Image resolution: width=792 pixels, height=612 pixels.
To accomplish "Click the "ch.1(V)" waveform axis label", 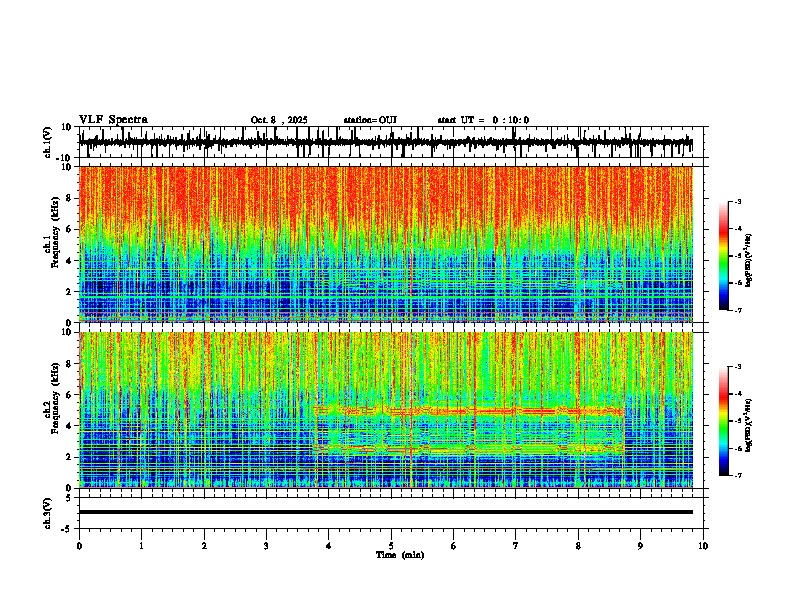I will click(47, 142).
